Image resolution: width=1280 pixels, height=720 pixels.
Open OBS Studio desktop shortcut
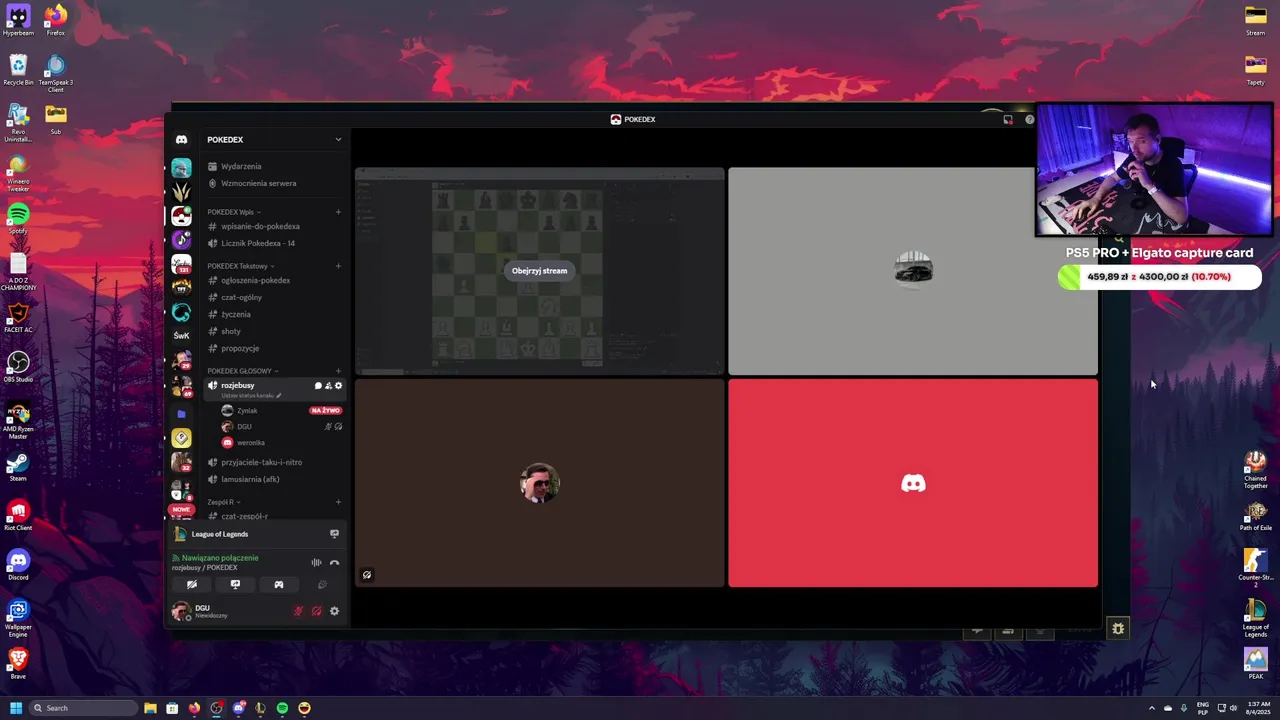point(18,366)
